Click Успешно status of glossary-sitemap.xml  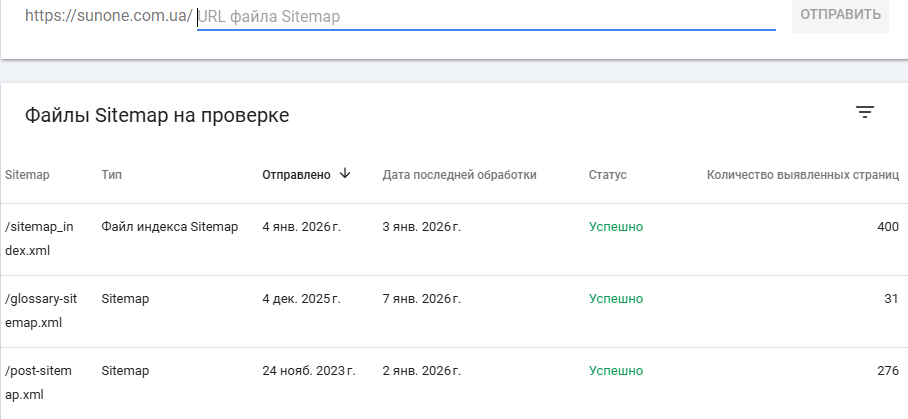[615, 299]
